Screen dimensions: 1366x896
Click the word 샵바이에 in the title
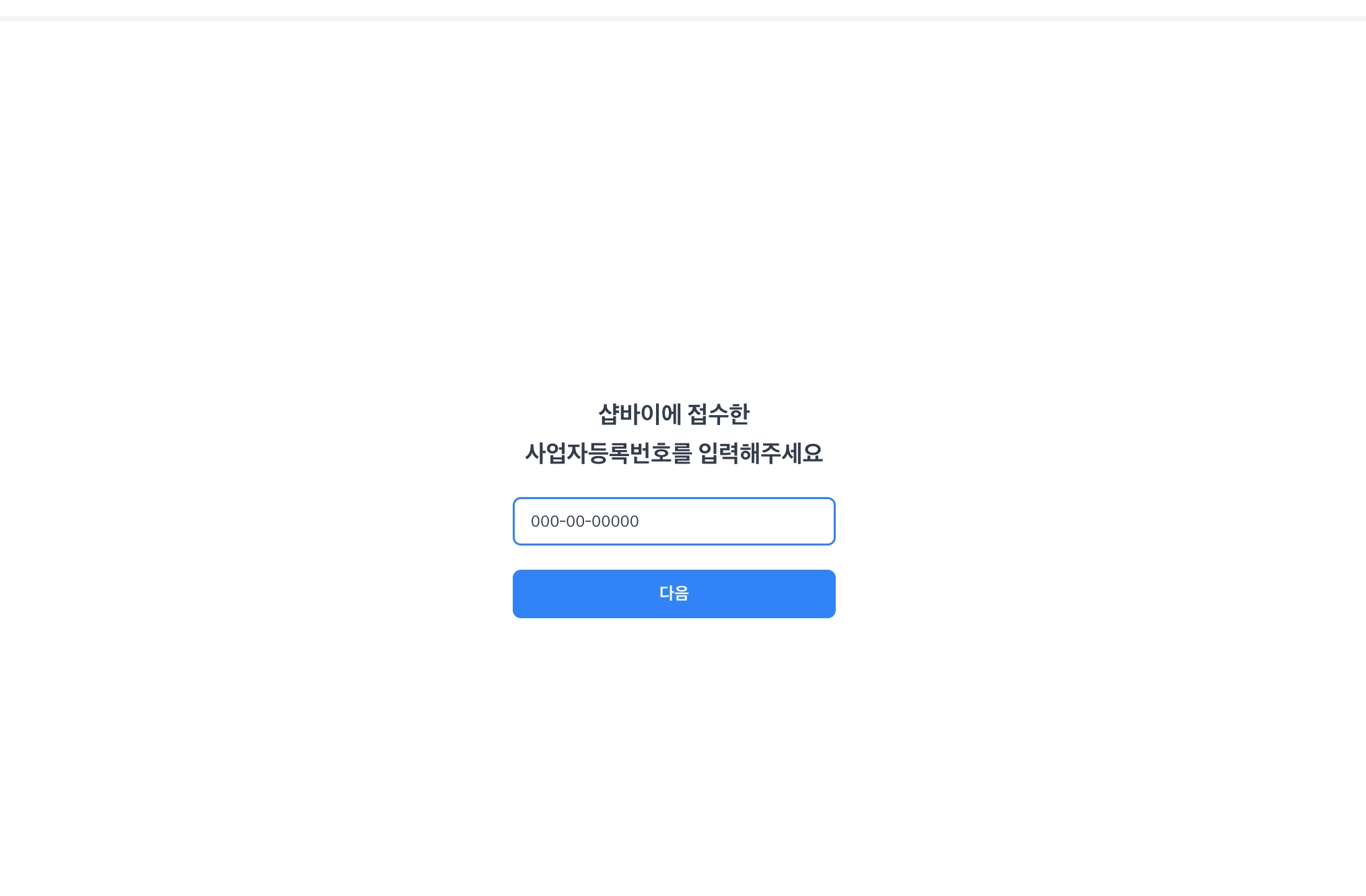click(x=639, y=414)
